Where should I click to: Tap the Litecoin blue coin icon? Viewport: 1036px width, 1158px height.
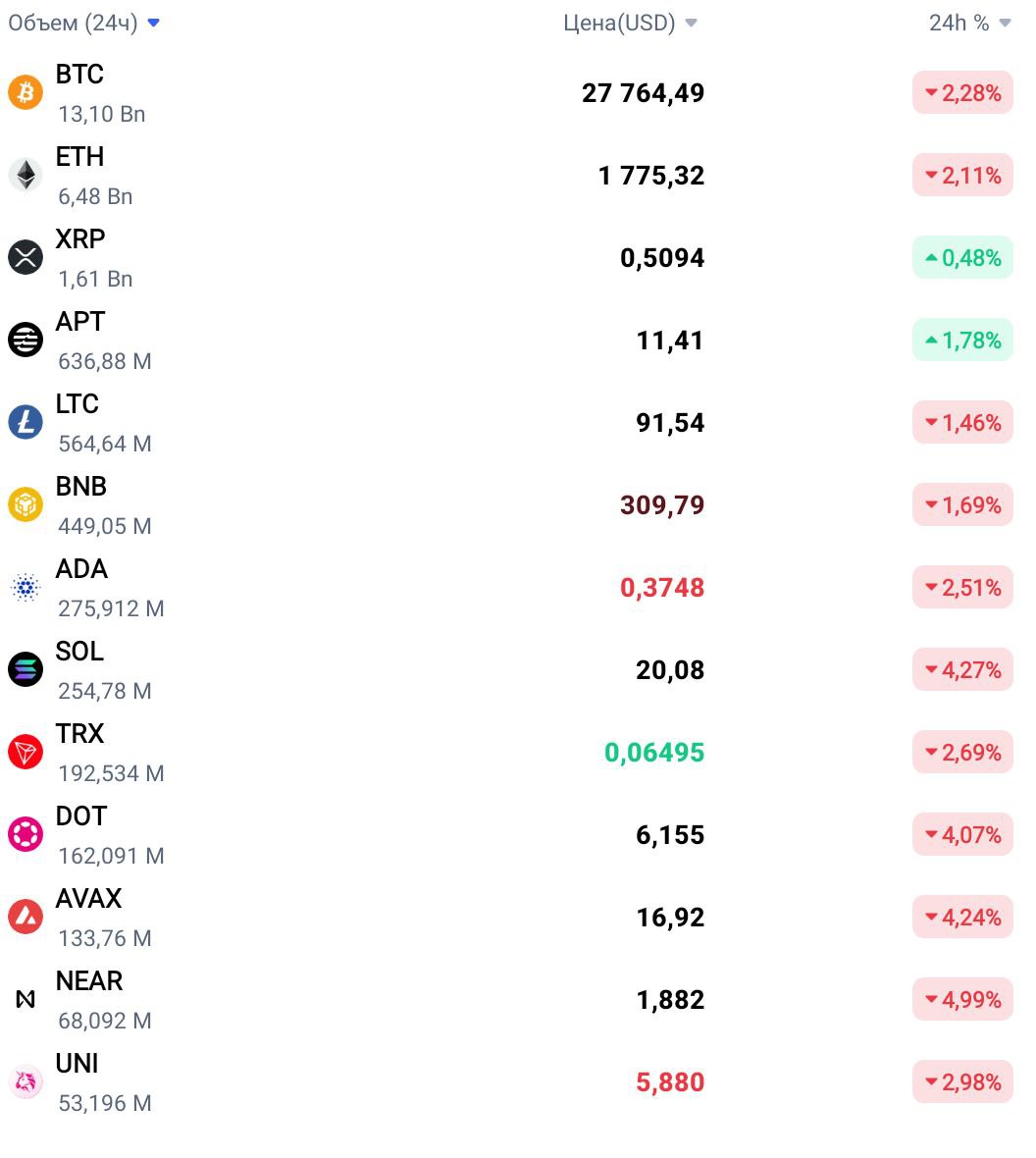point(26,422)
